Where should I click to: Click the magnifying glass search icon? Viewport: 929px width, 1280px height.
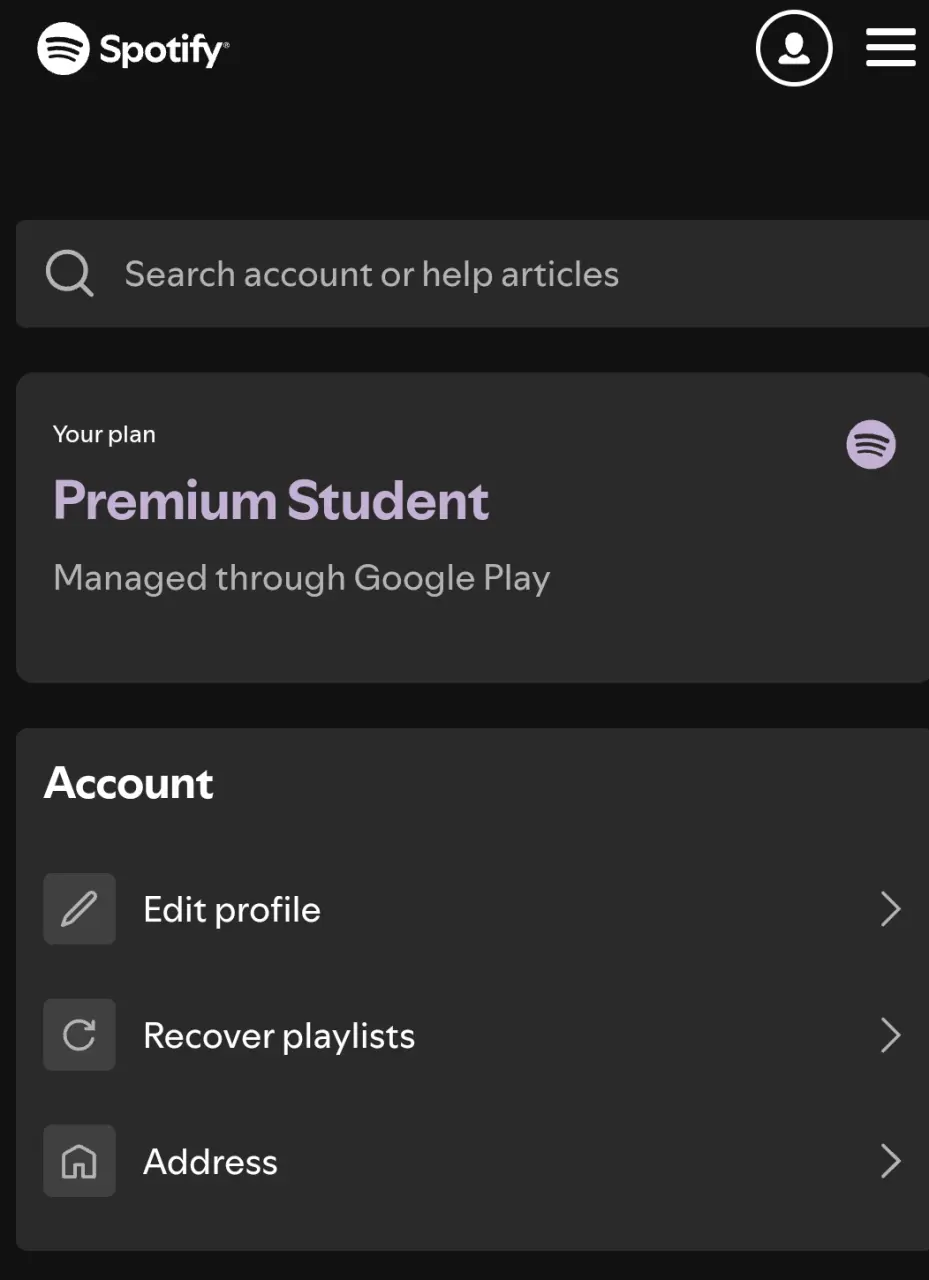[x=70, y=273]
